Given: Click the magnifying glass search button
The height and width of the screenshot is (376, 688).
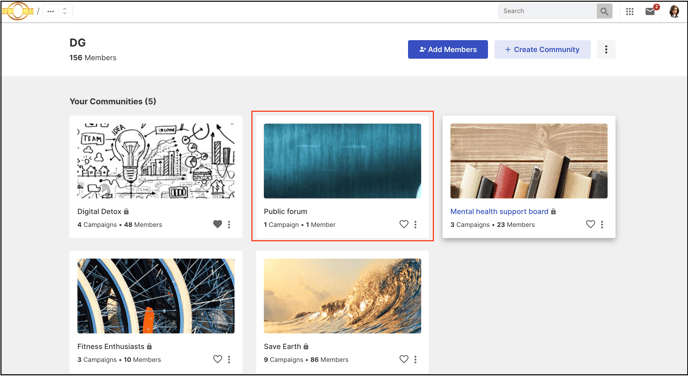Looking at the screenshot, I should pyautogui.click(x=604, y=11).
